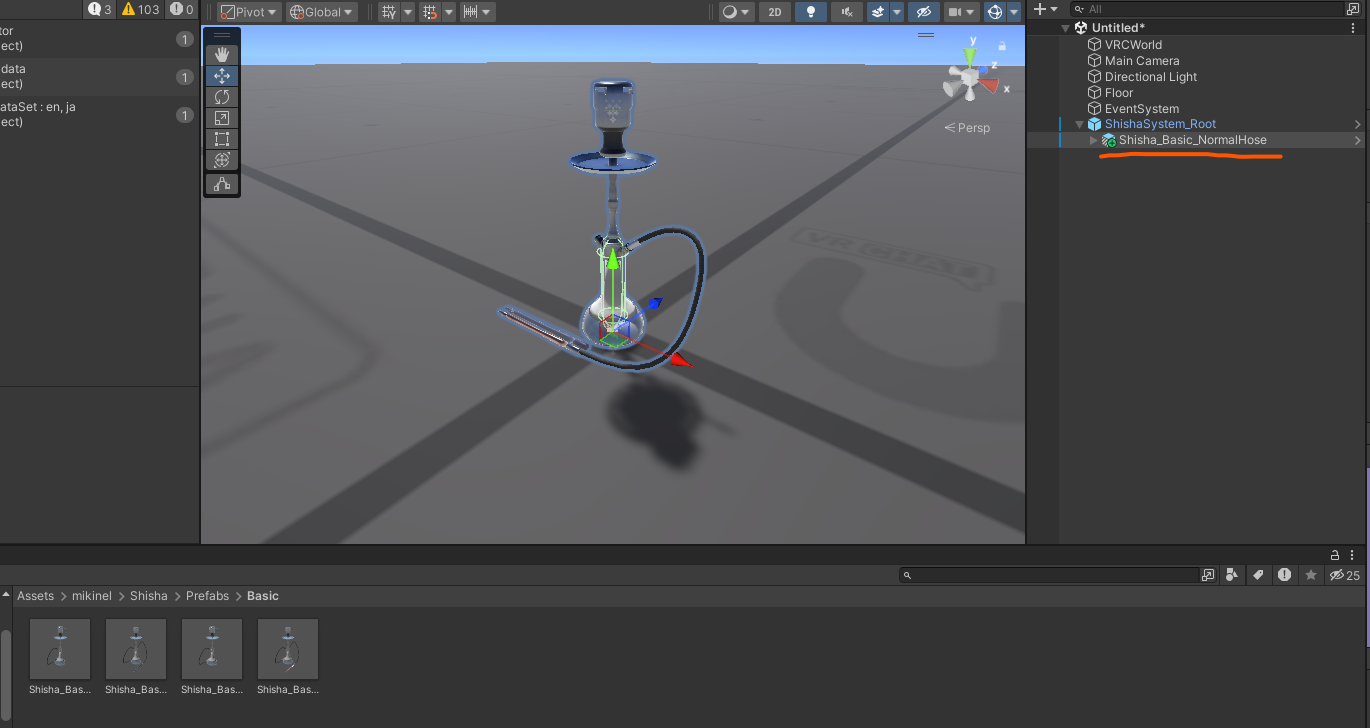
Task: Click the Search by Label icon
Action: point(1259,575)
